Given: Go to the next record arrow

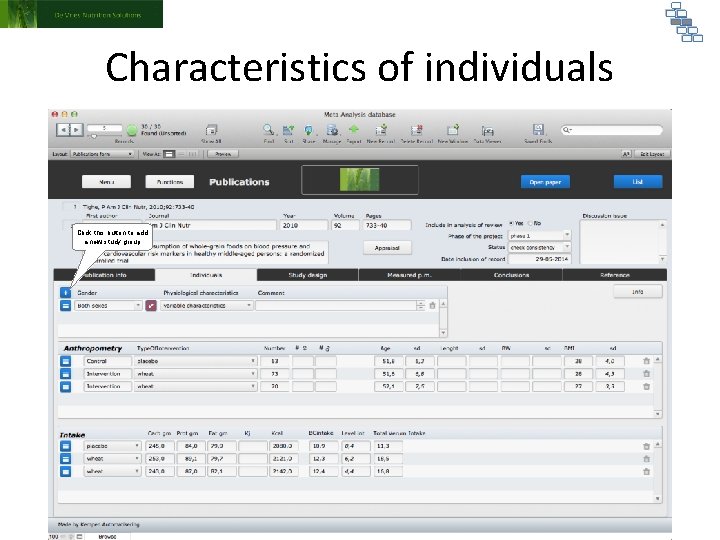Looking at the screenshot, I should click(76, 130).
